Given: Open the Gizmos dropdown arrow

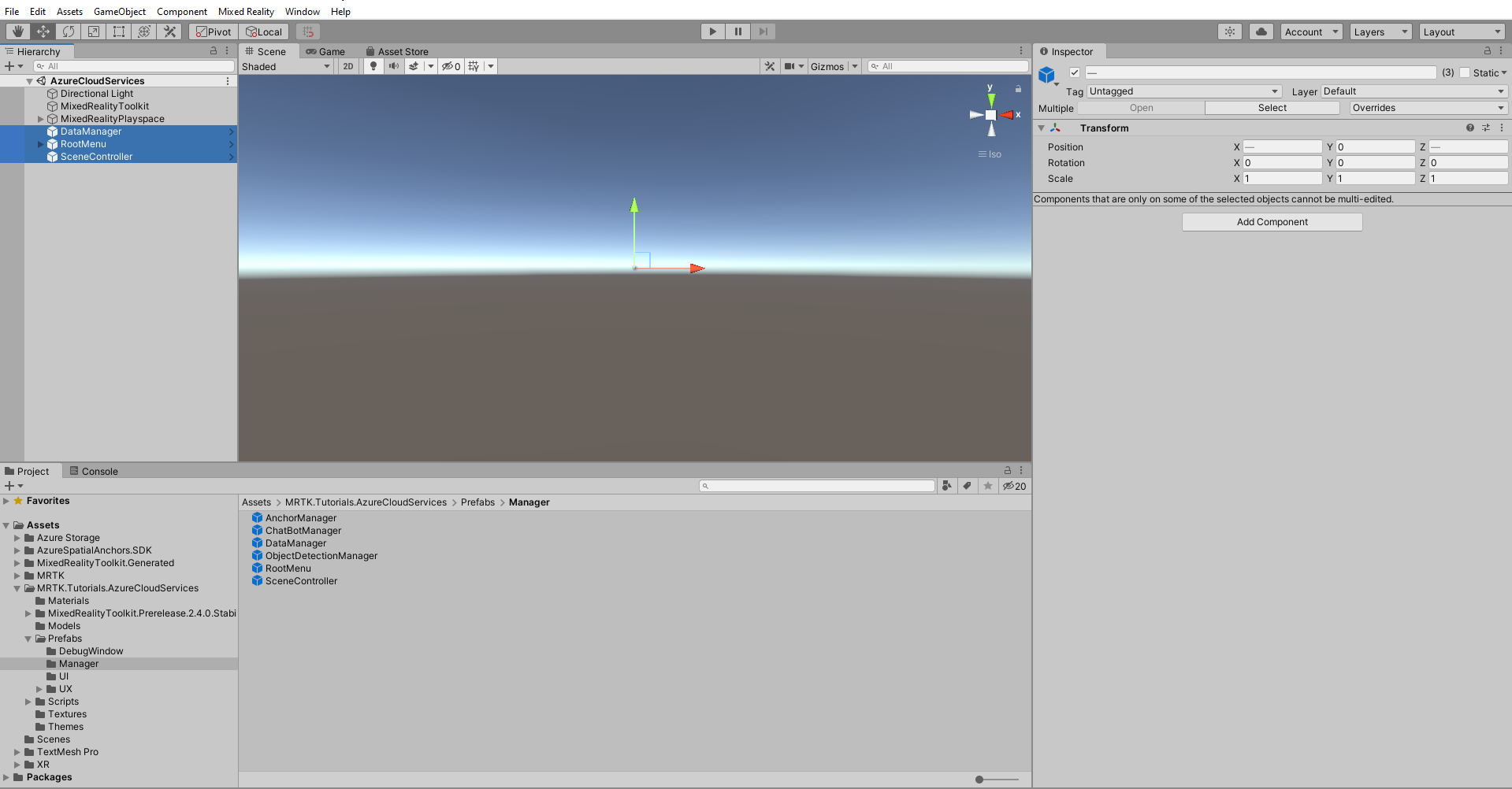Looking at the screenshot, I should tap(855, 66).
